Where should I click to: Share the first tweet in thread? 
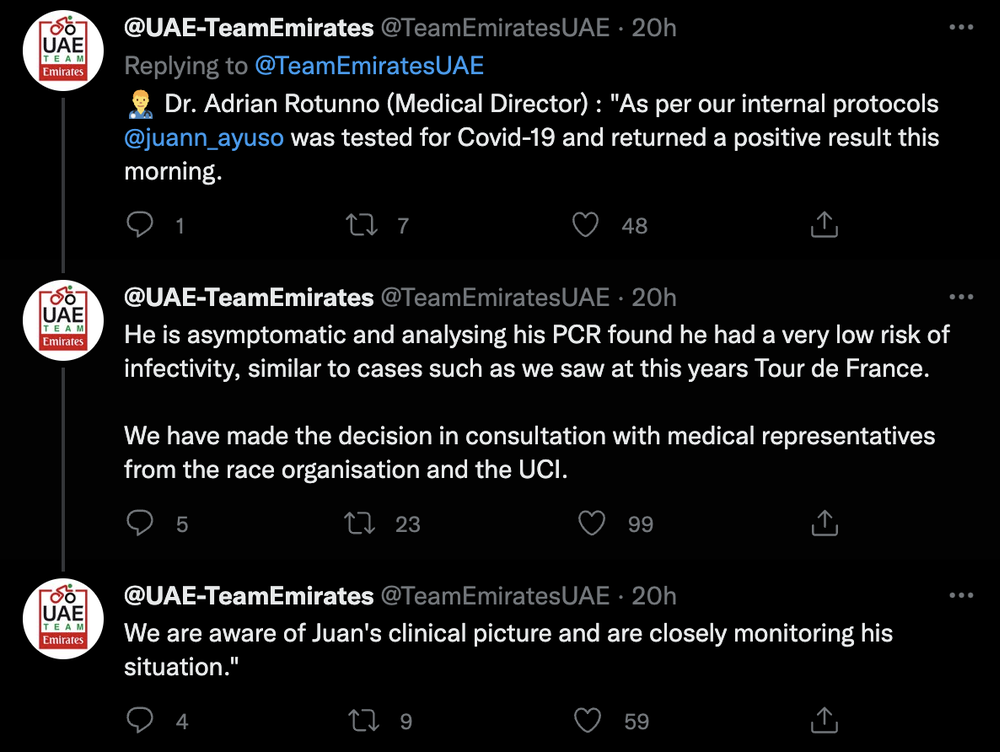point(824,225)
